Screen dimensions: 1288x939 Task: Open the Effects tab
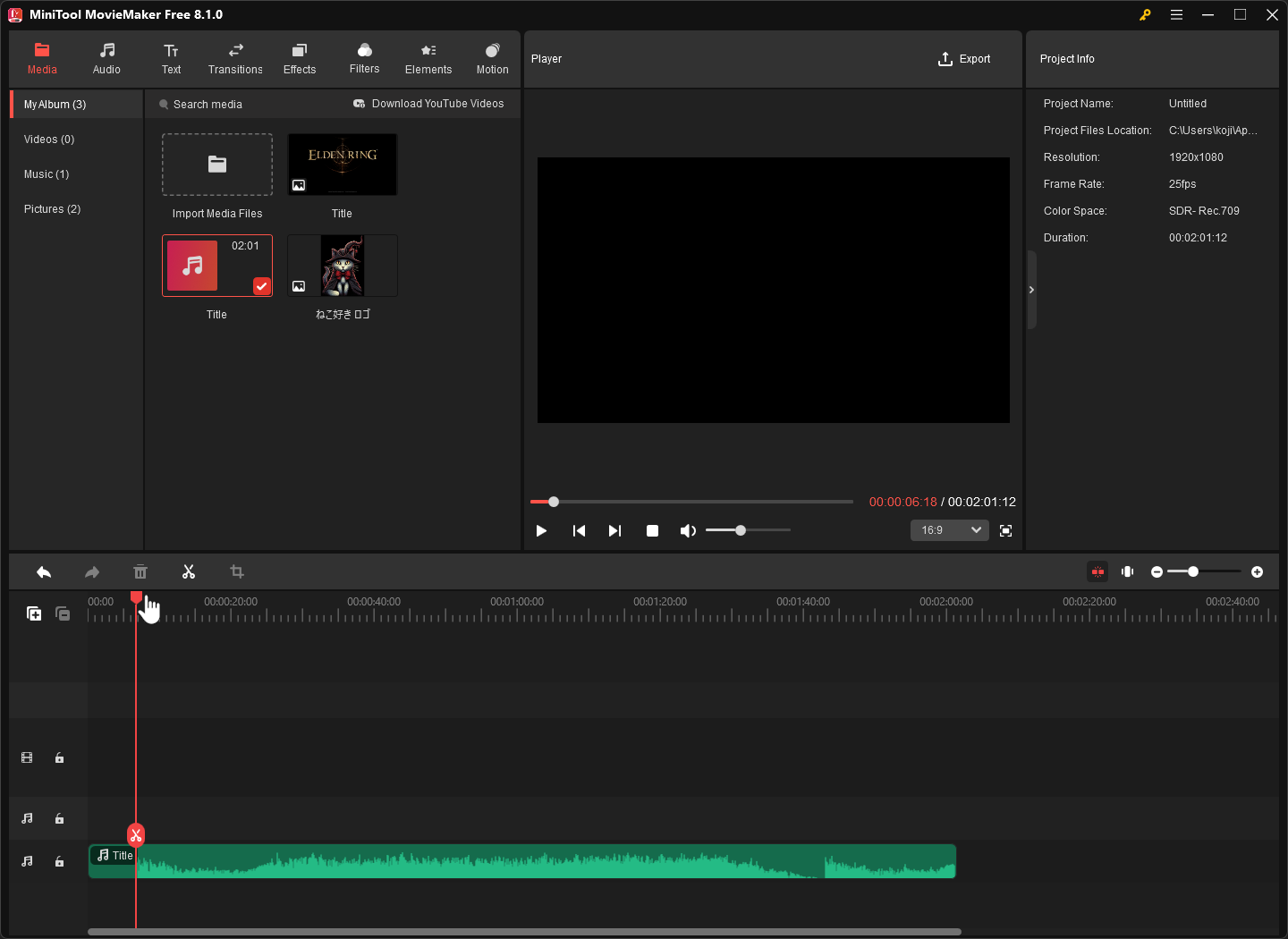pos(300,59)
